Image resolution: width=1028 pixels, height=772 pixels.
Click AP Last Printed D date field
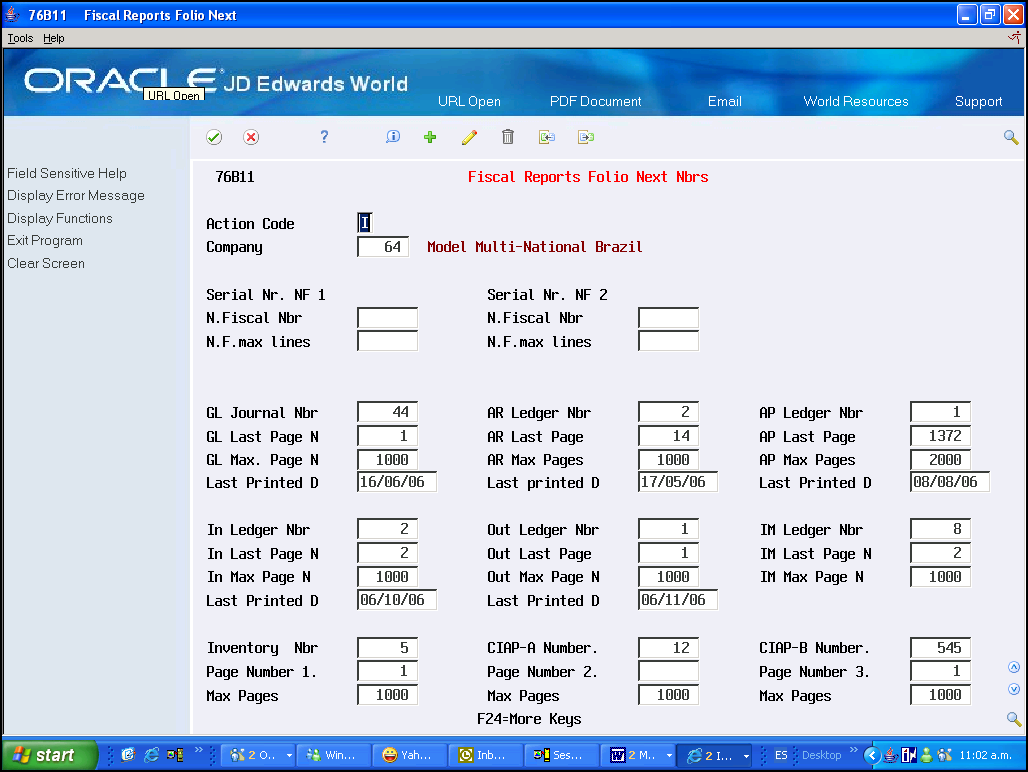pyautogui.click(x=949, y=482)
